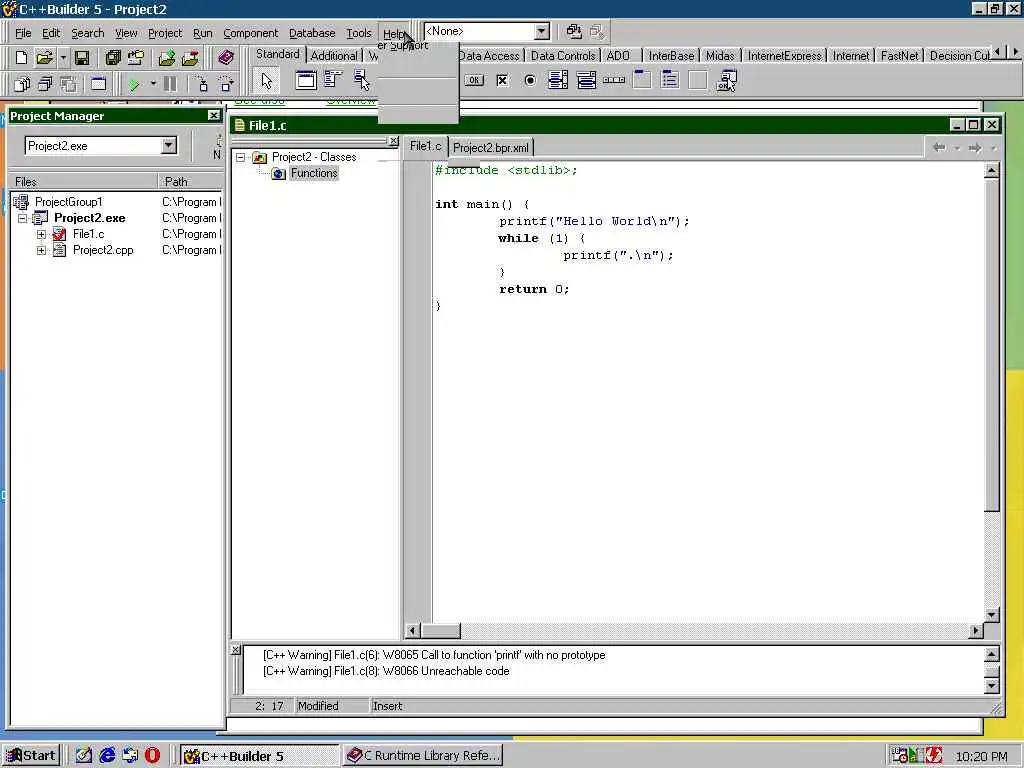Save the file with floppy icon
The height and width of the screenshot is (768, 1024).
[x=82, y=57]
